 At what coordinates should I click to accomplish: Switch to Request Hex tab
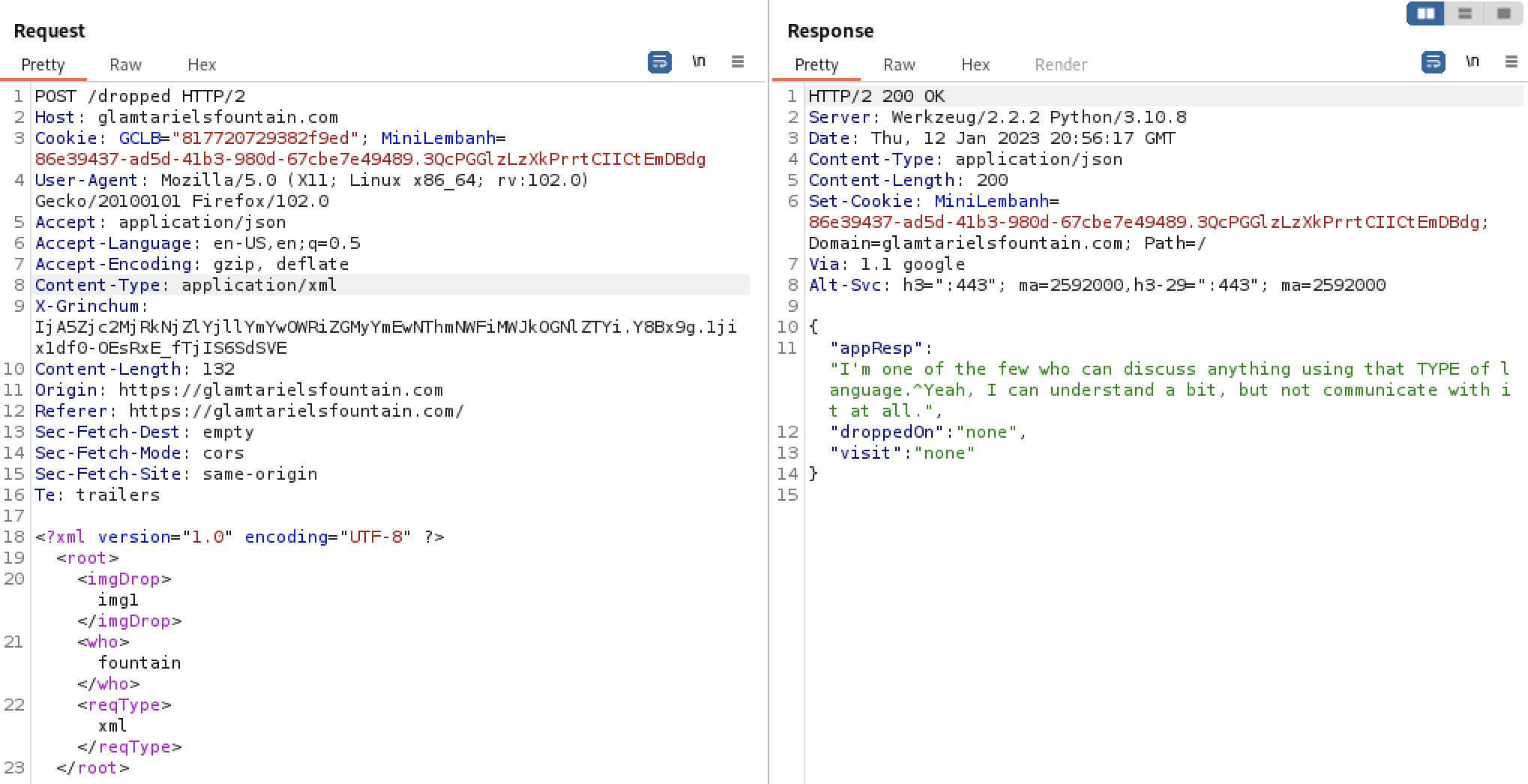coord(202,65)
